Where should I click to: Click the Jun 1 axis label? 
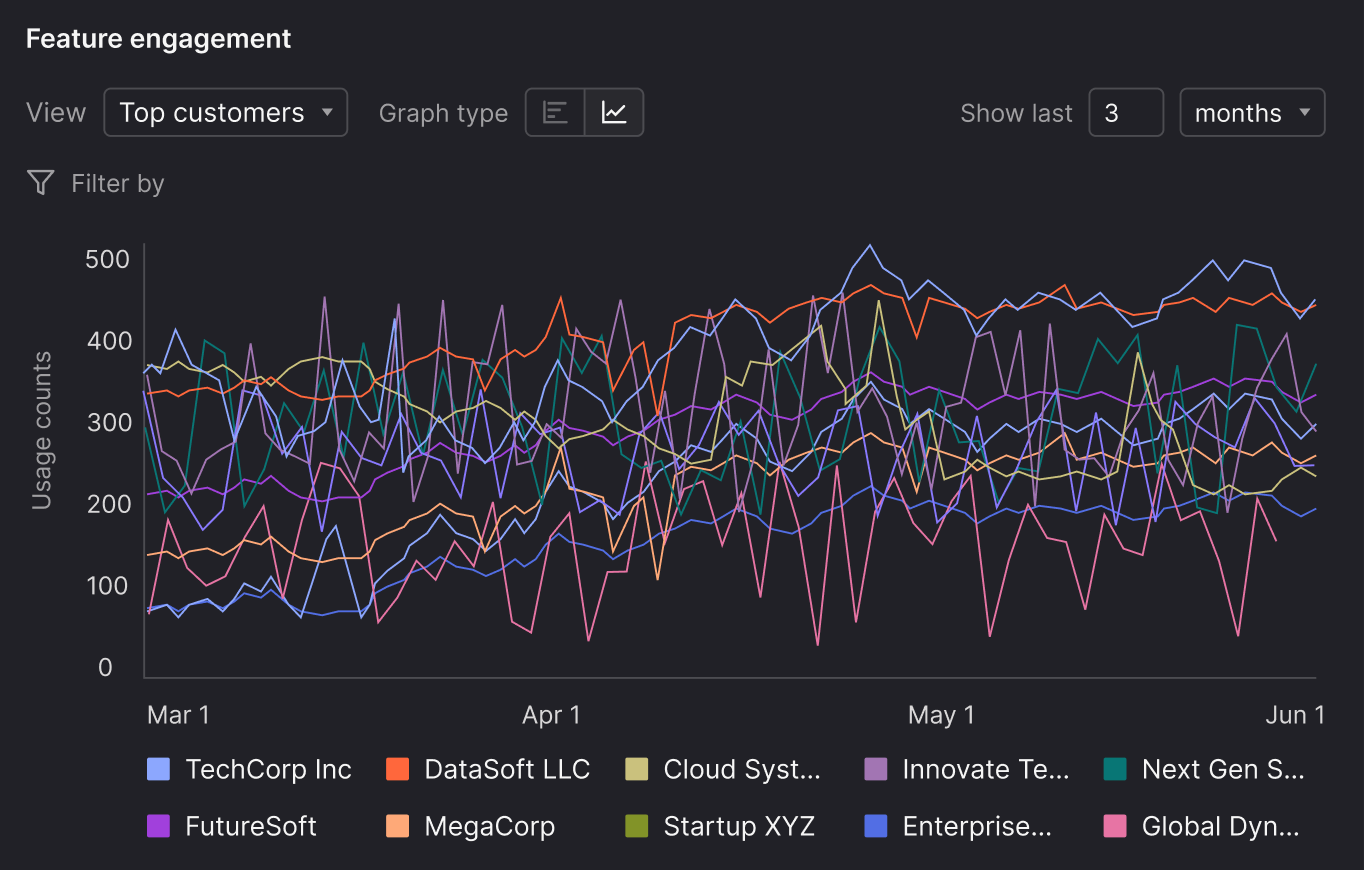(x=1295, y=715)
